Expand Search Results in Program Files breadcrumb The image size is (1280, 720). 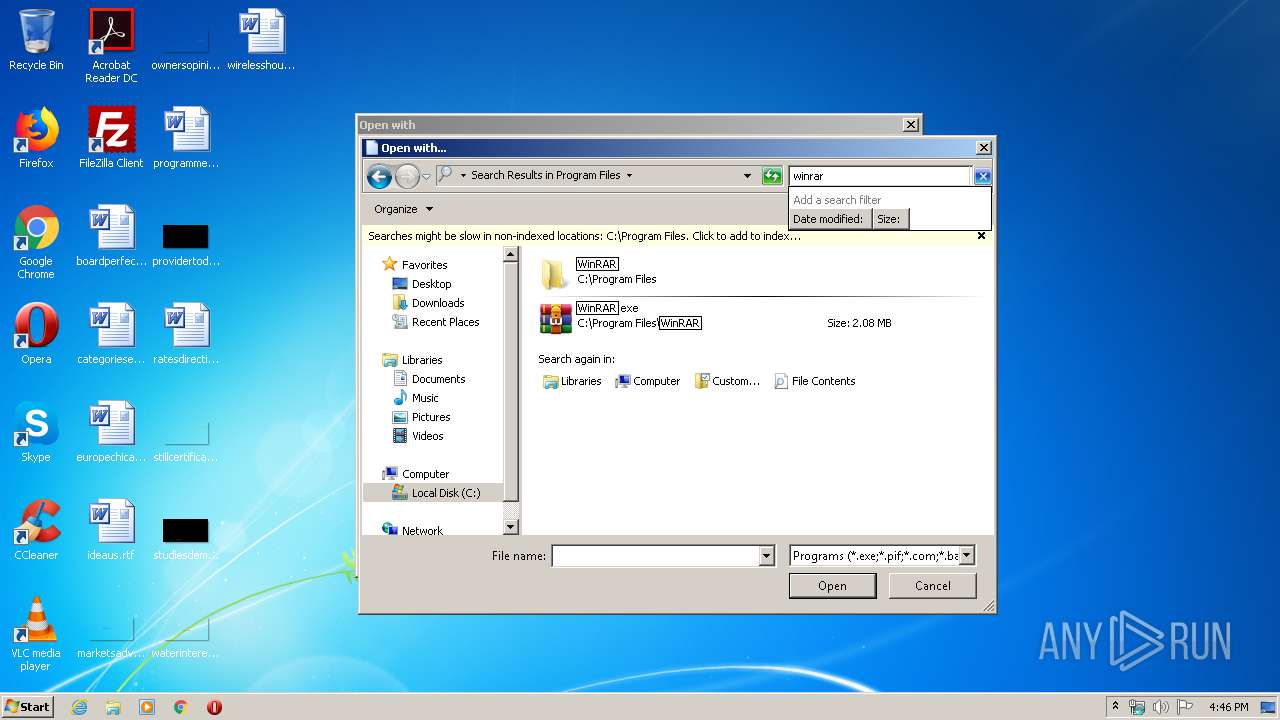click(629, 176)
